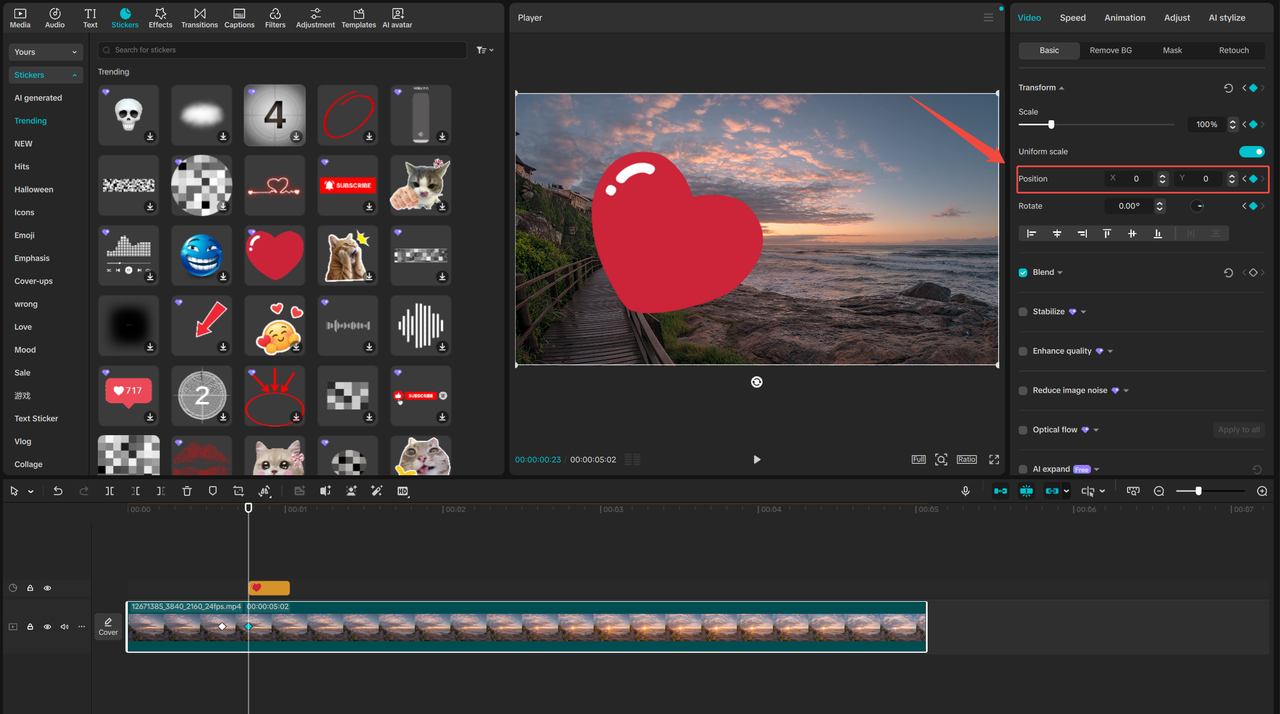Click the Delete icon in the timeline toolbar
Viewport: 1280px width, 714px height.
click(x=187, y=491)
